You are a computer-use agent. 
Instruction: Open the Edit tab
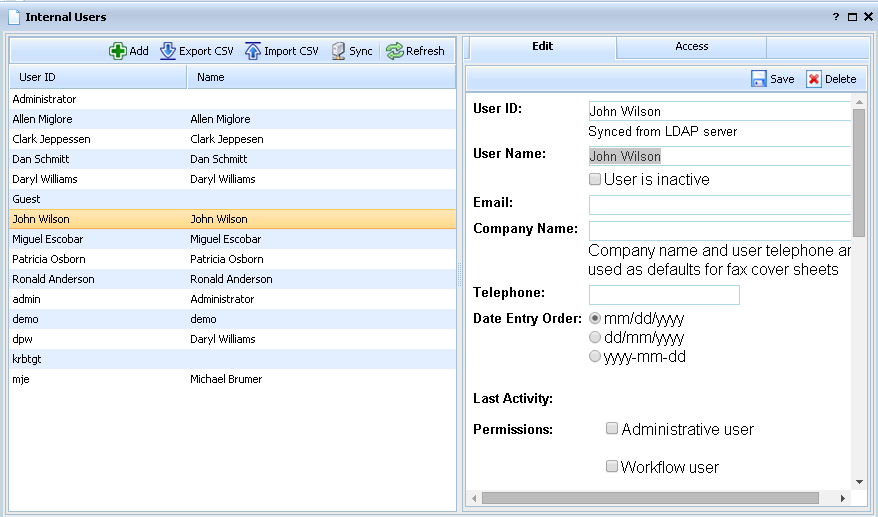[542, 47]
